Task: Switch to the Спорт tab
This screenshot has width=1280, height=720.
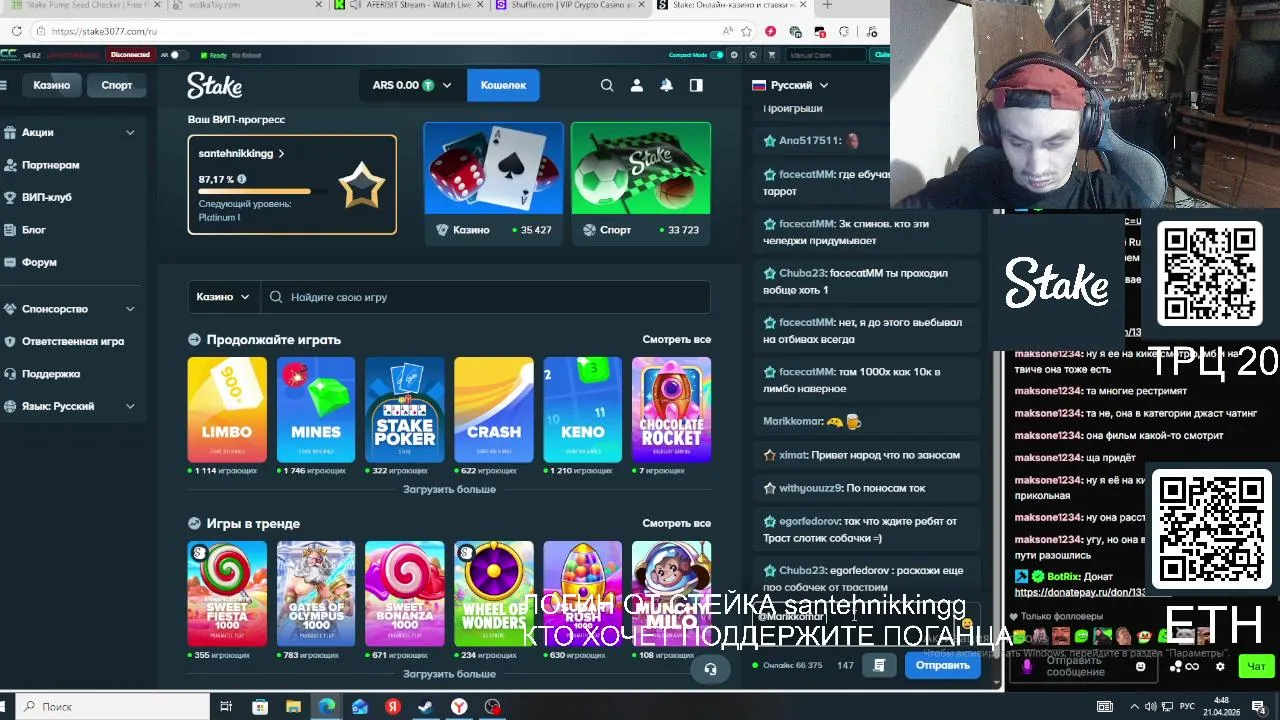Action: (x=116, y=85)
